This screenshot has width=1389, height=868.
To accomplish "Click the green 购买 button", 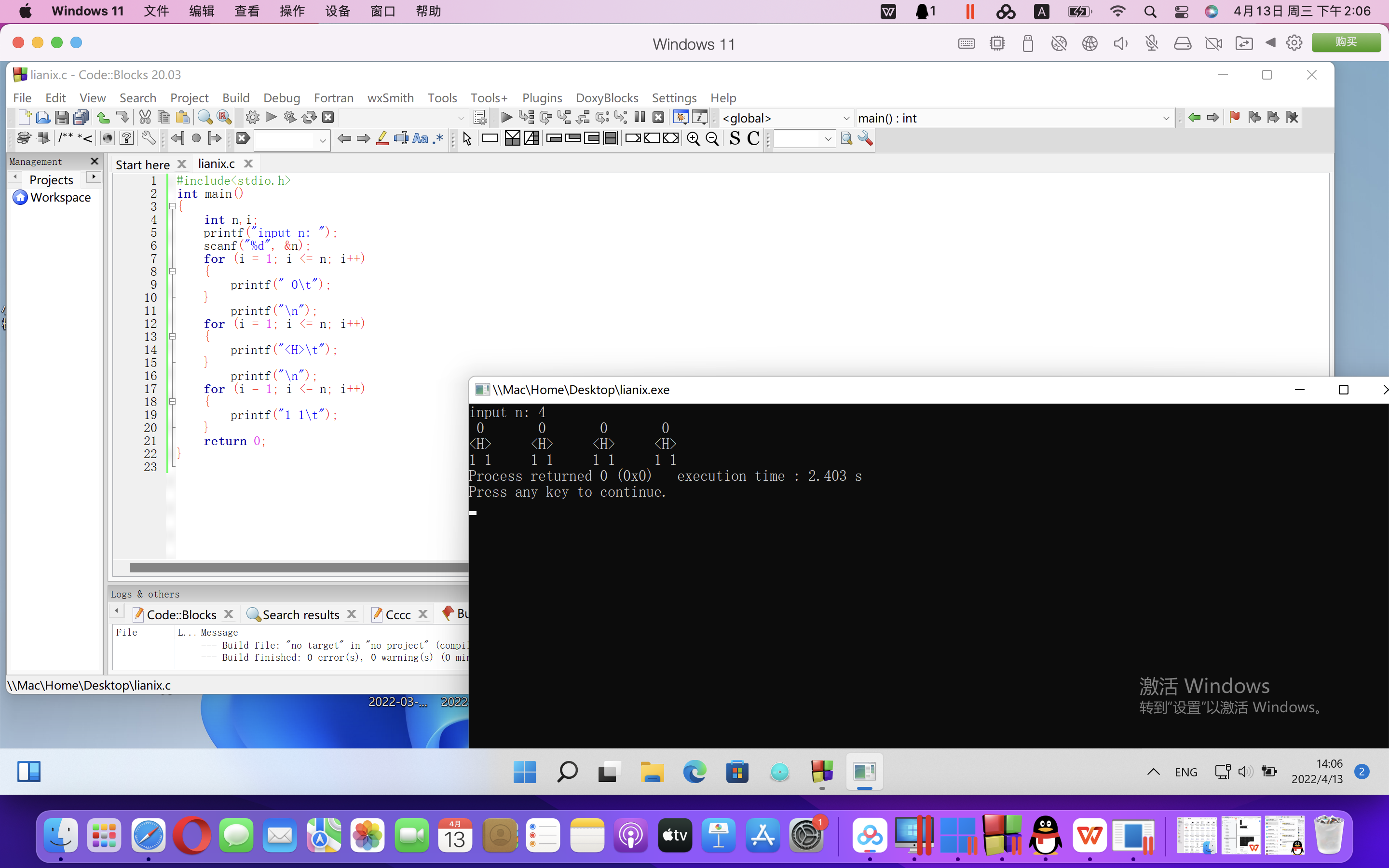I will click(1346, 42).
